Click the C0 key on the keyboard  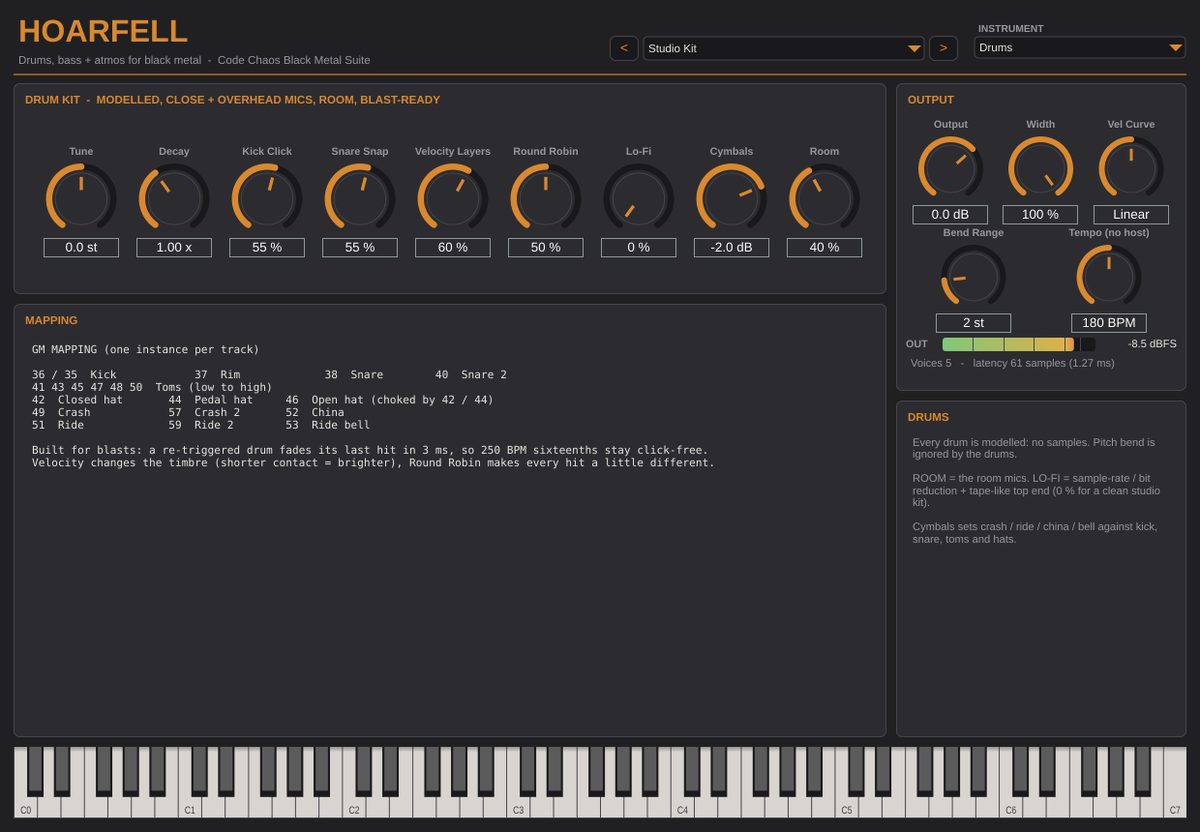[x=25, y=805]
